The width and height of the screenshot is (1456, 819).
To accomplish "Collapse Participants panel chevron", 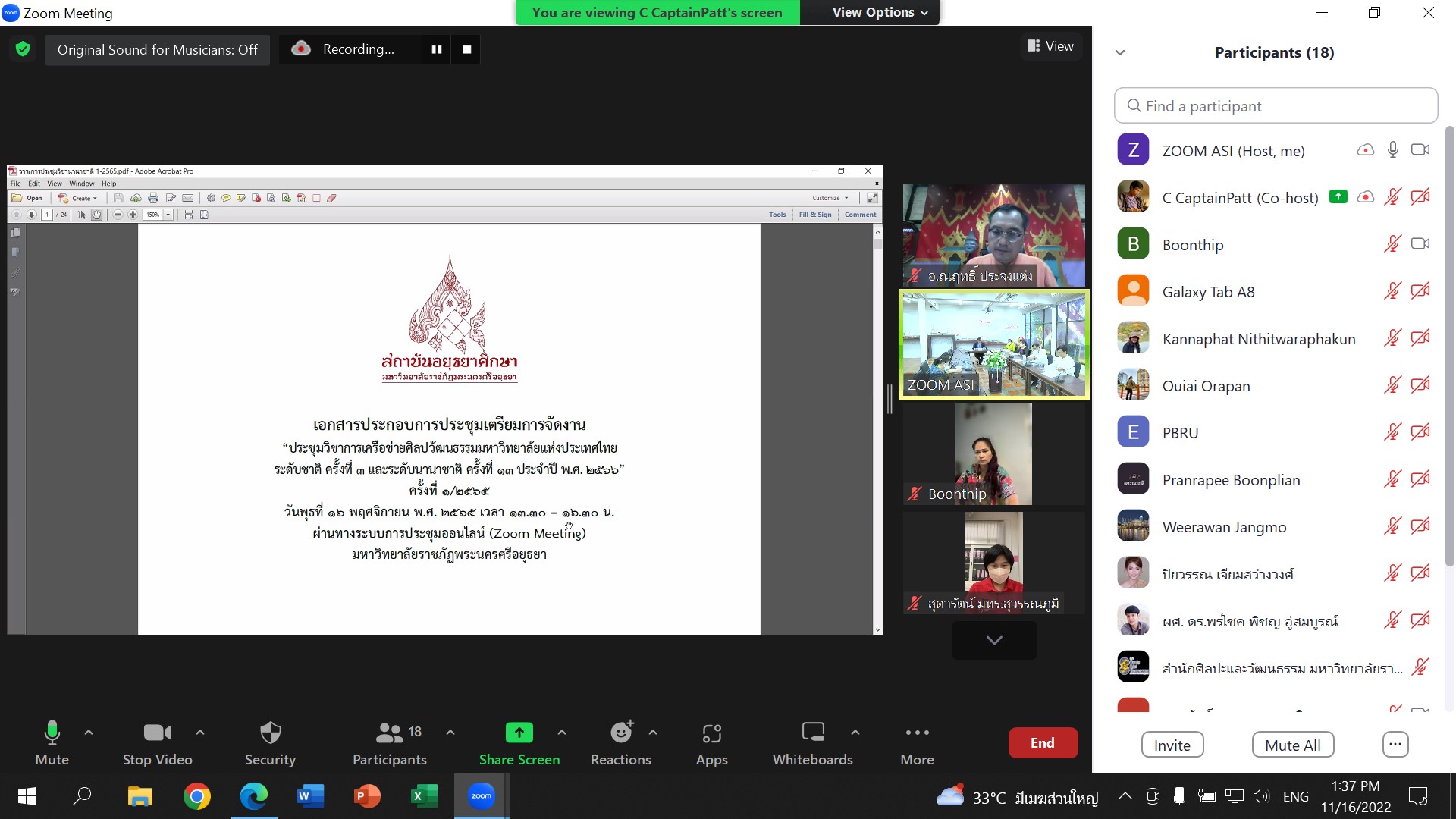I will click(x=1120, y=52).
